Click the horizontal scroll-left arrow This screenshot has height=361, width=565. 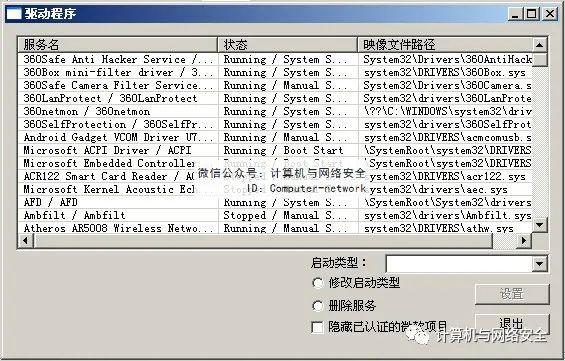click(x=25, y=240)
